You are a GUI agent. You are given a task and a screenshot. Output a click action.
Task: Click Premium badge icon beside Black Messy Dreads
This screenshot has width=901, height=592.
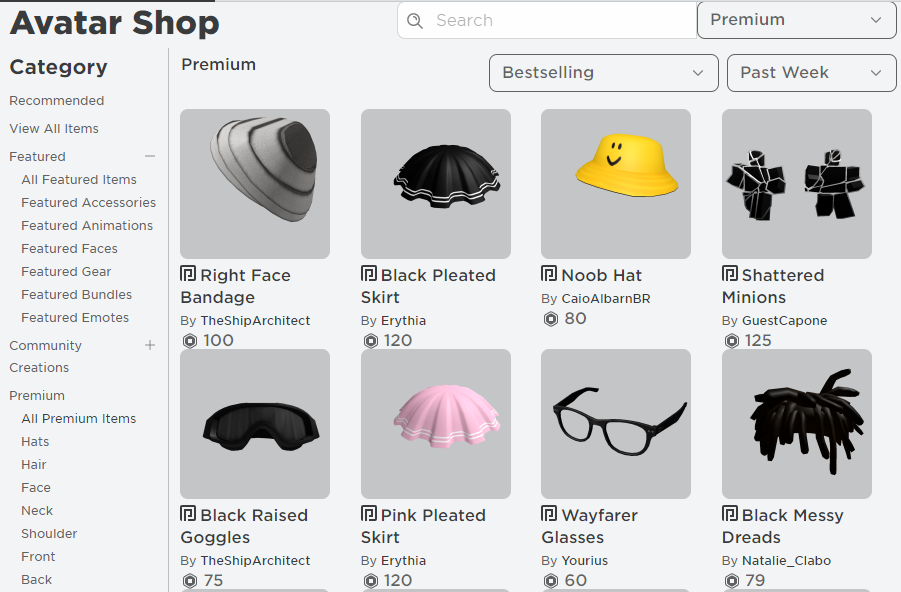(x=730, y=513)
